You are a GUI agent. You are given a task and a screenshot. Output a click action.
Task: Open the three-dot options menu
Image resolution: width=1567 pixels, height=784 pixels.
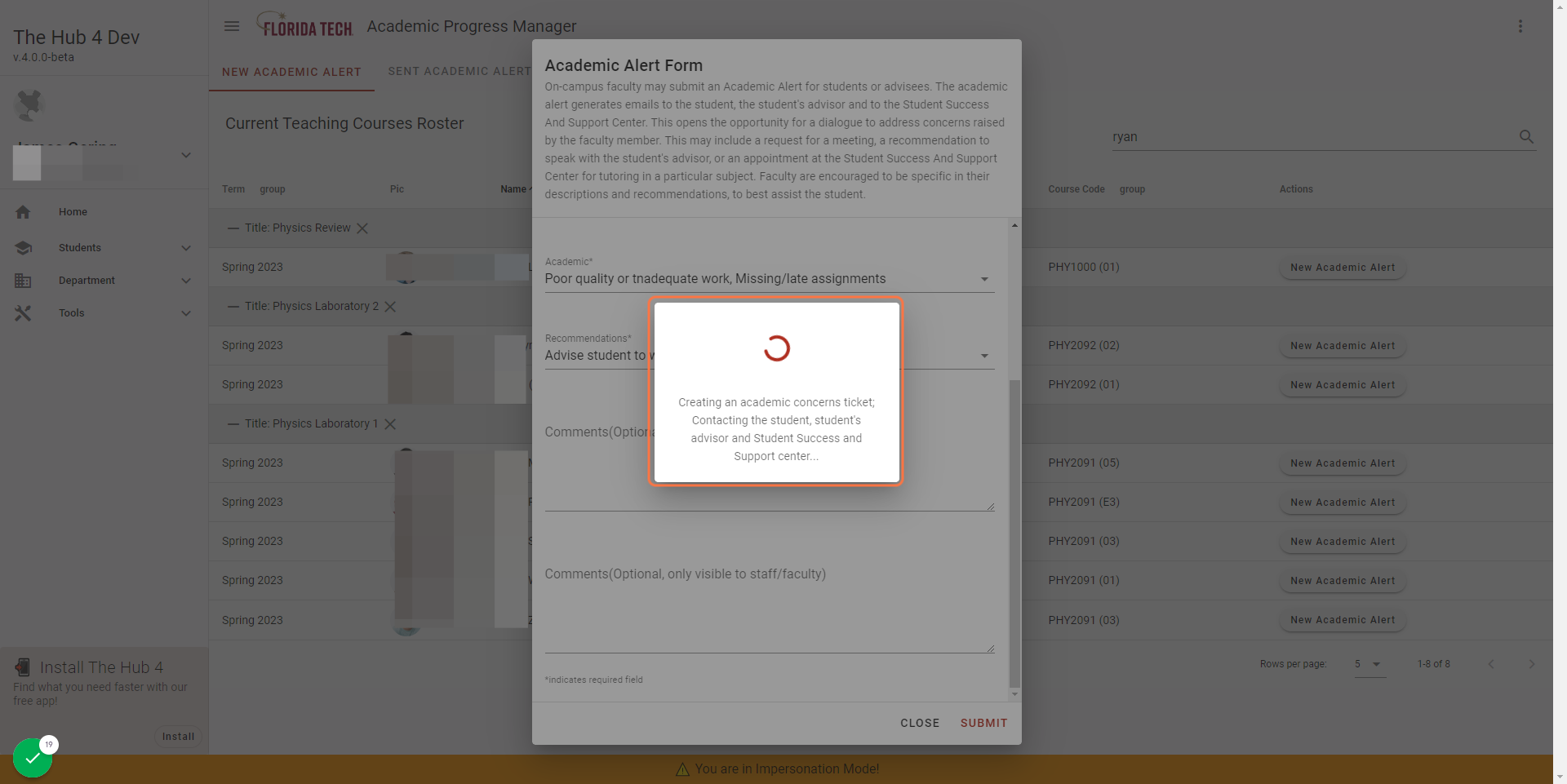1520,26
